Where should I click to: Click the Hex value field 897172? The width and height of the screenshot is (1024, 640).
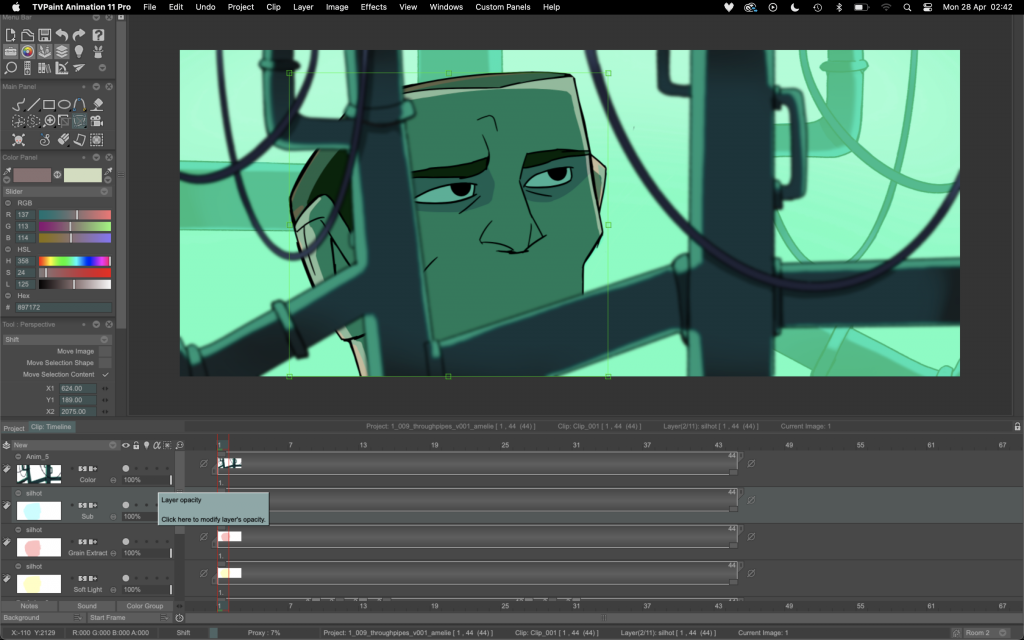point(63,308)
